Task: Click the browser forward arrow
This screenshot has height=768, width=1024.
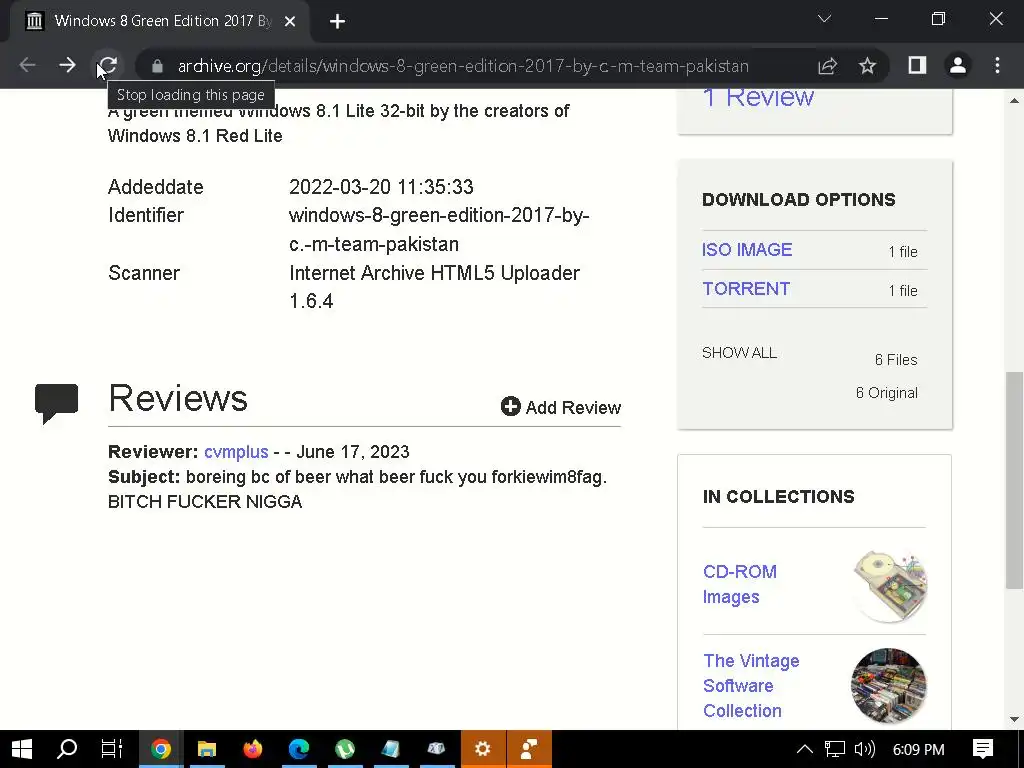Action: 67,65
